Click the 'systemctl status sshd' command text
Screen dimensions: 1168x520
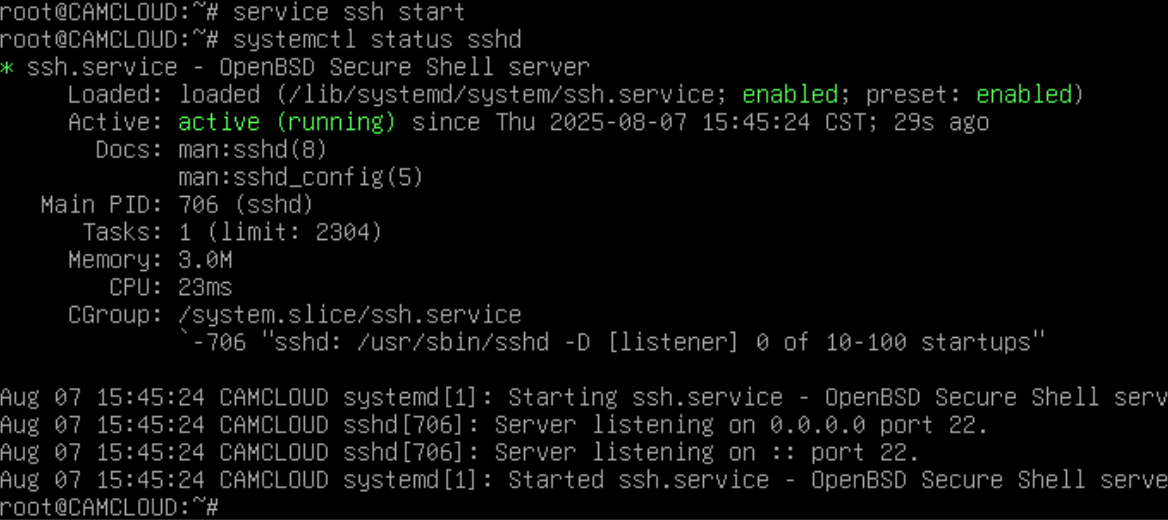pos(377,39)
